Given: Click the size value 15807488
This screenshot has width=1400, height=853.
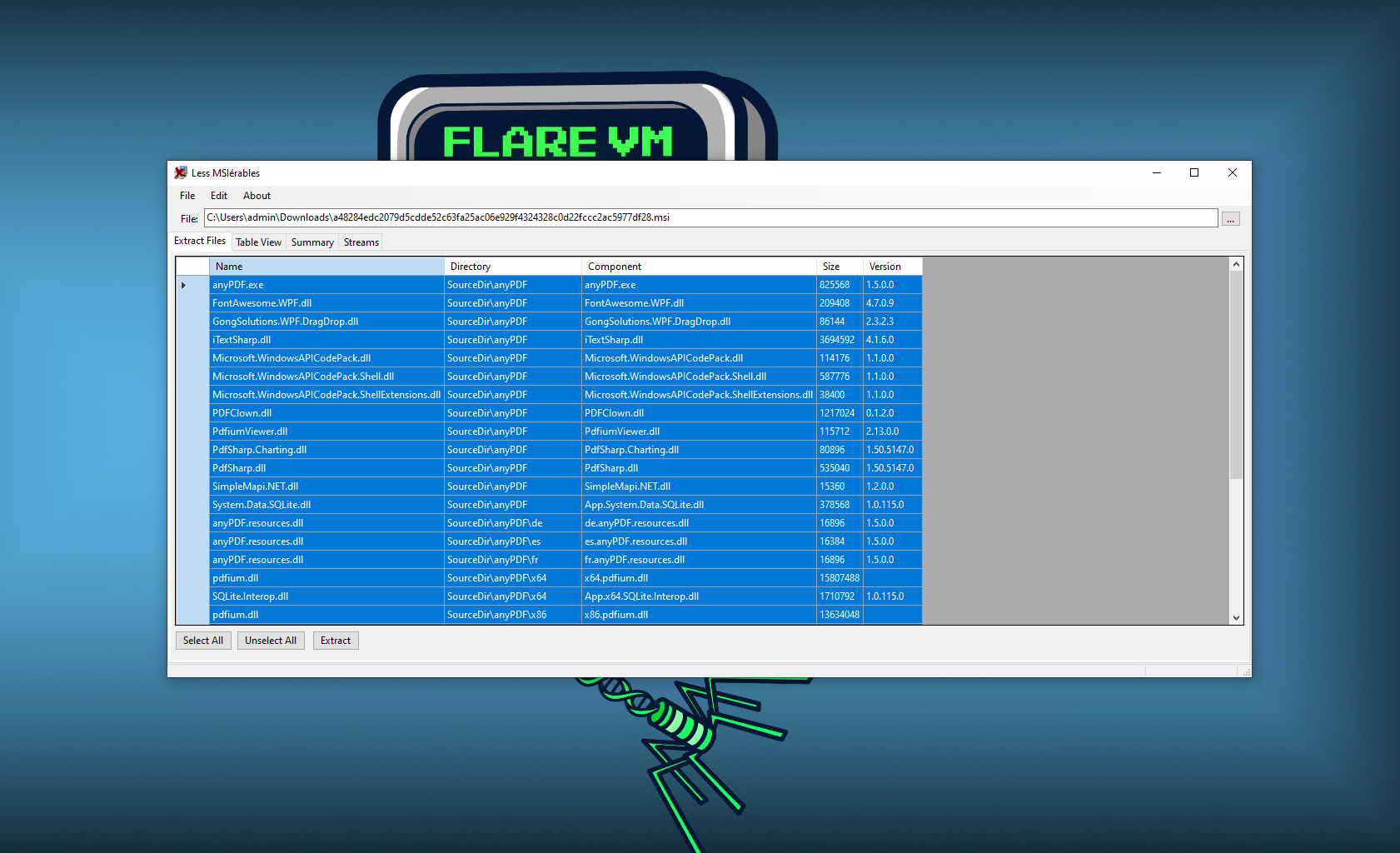Looking at the screenshot, I should (840, 578).
